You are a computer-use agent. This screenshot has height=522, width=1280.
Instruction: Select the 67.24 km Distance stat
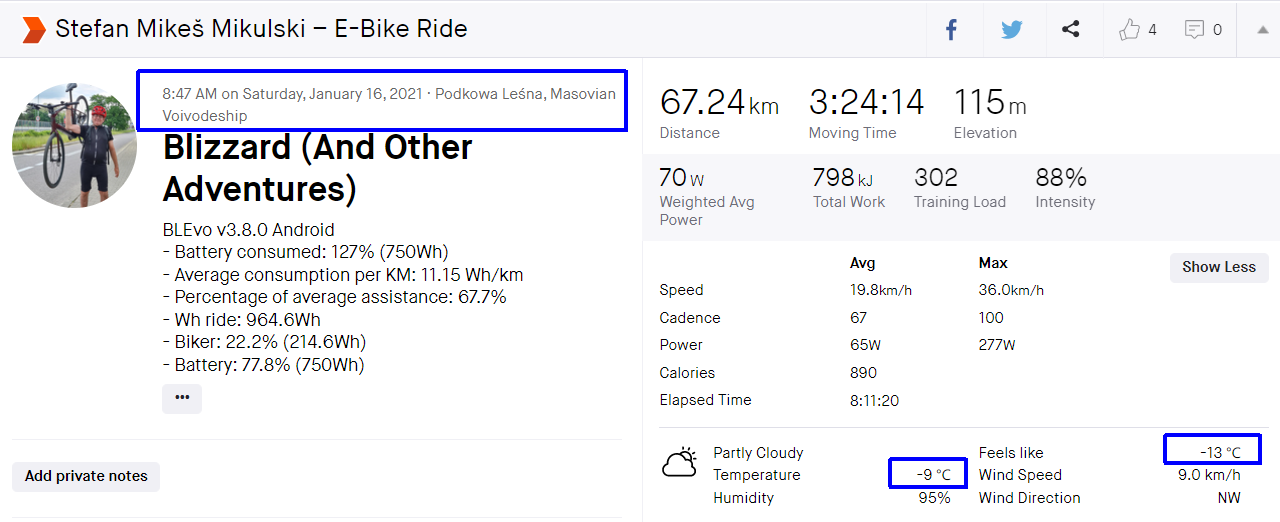[x=718, y=103]
